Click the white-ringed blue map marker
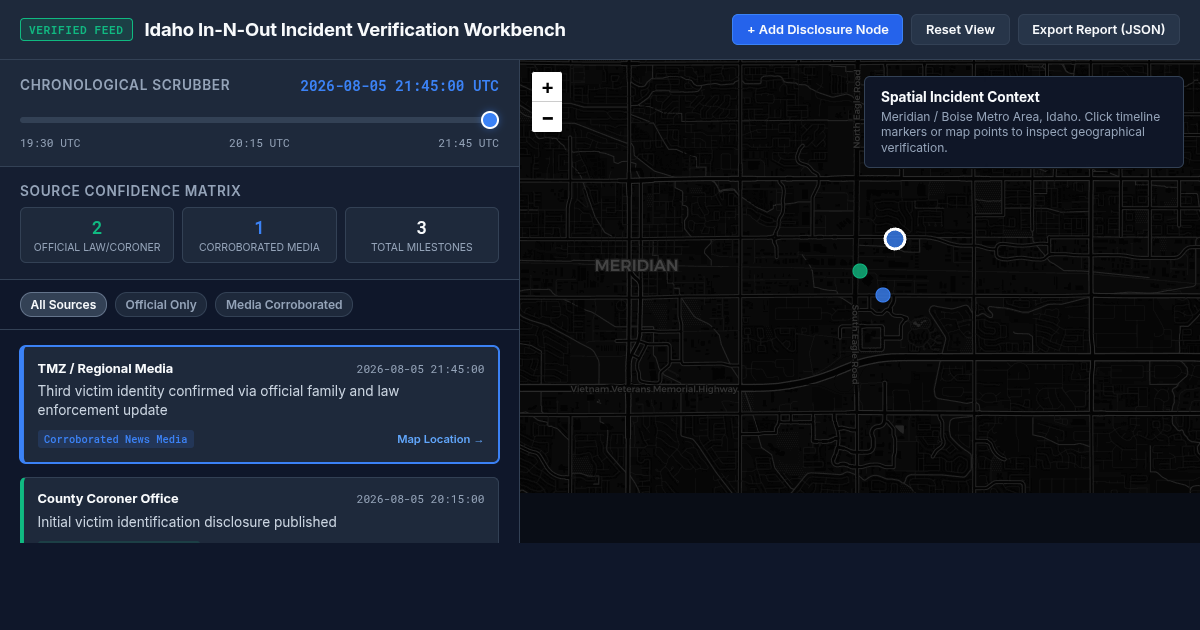 (x=895, y=239)
